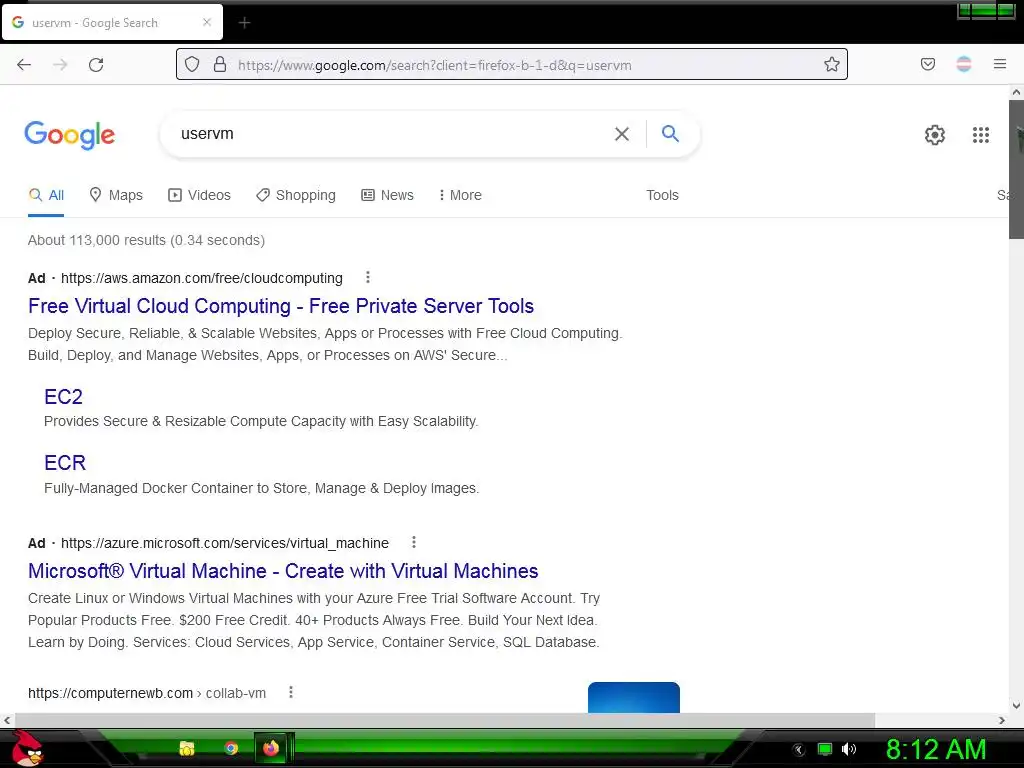Switch to the Videos tab
Screen dimensions: 1024x768
tap(199, 195)
